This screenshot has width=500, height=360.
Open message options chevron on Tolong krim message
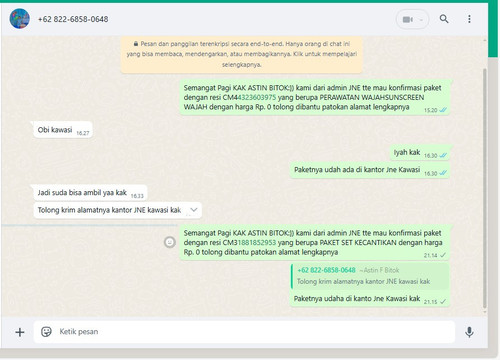tap(194, 210)
